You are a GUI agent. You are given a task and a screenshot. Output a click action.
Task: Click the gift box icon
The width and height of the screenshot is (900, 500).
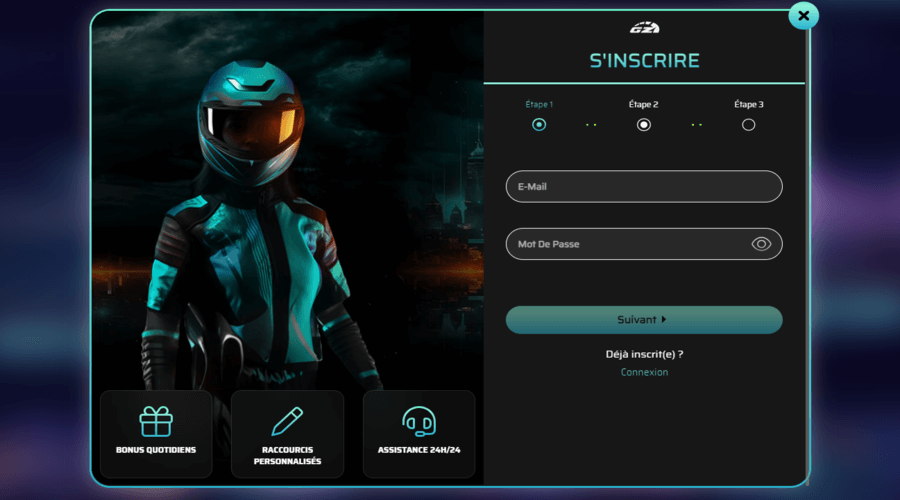coord(156,421)
